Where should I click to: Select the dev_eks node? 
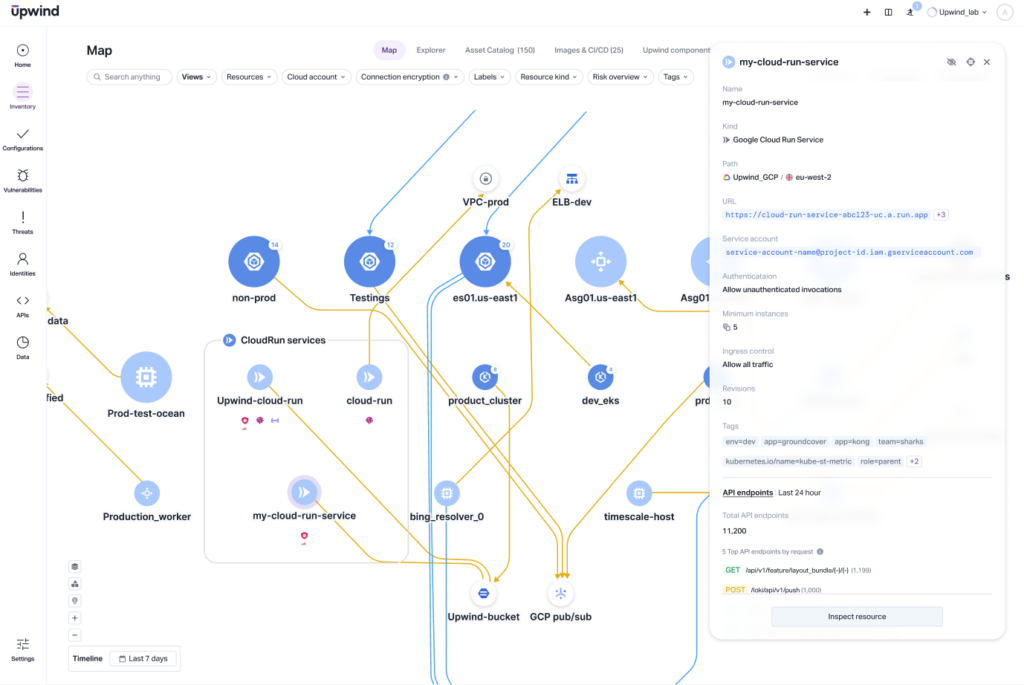tap(600, 377)
